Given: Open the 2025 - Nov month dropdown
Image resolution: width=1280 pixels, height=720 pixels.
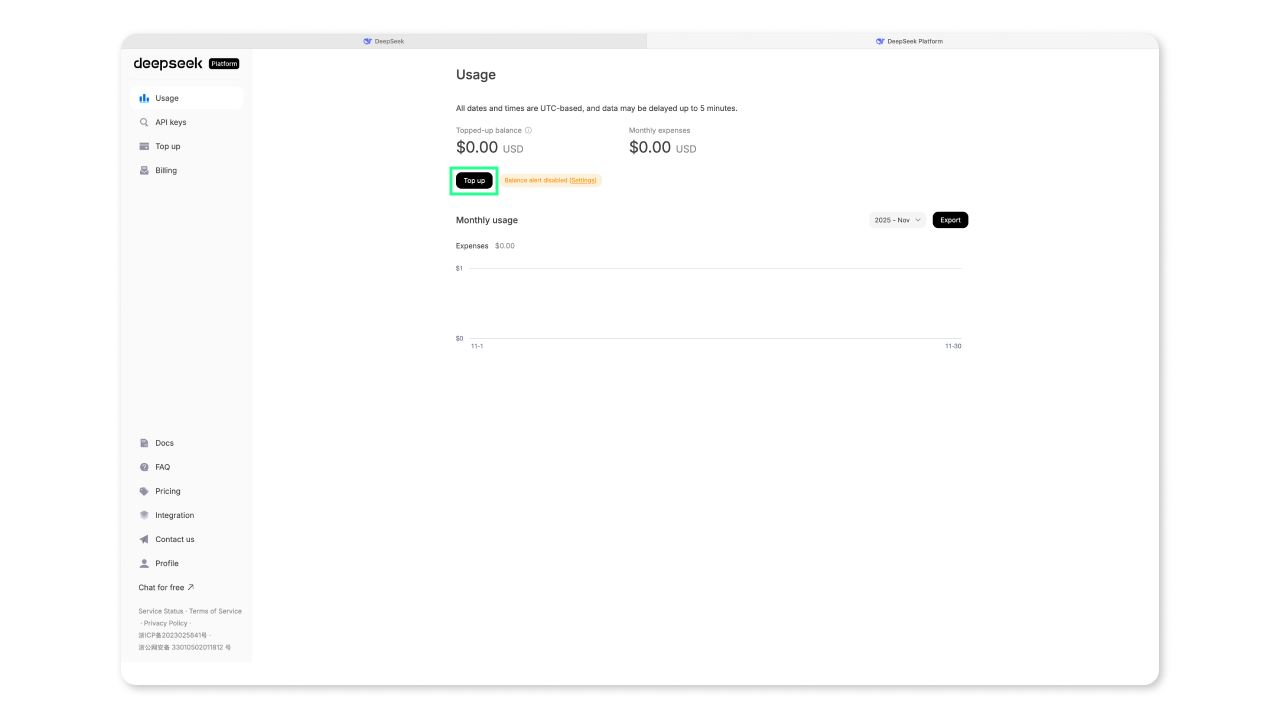Looking at the screenshot, I should pyautogui.click(x=898, y=220).
